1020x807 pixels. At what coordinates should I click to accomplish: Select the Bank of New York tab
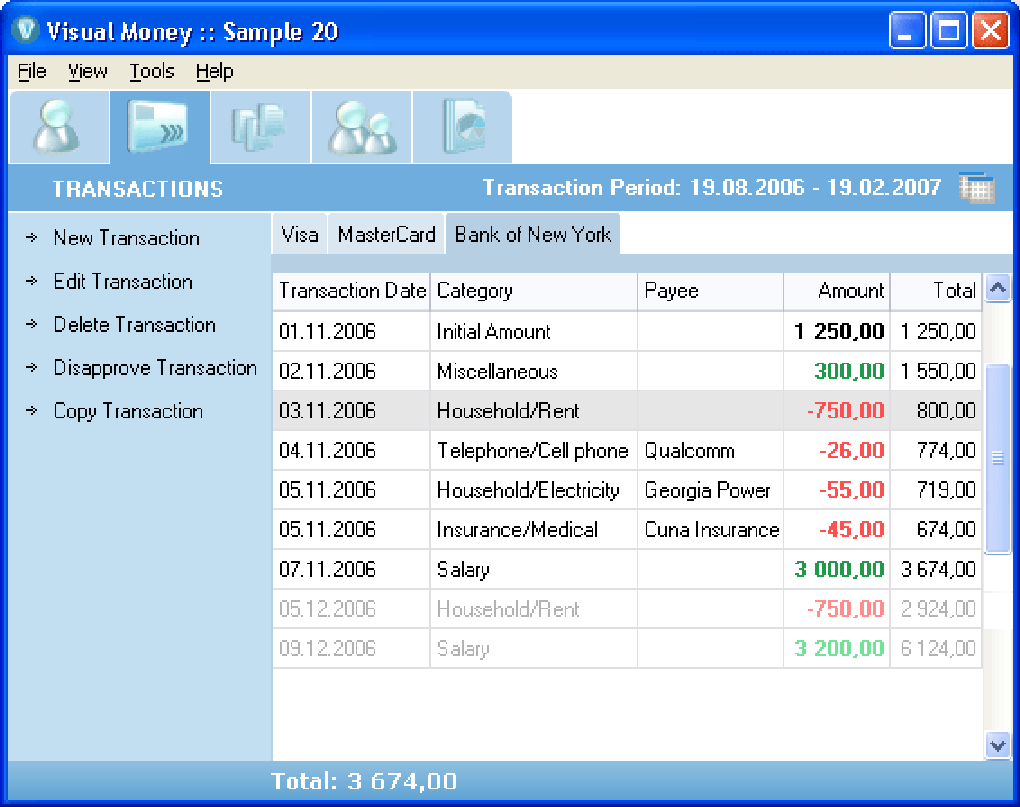pos(533,233)
